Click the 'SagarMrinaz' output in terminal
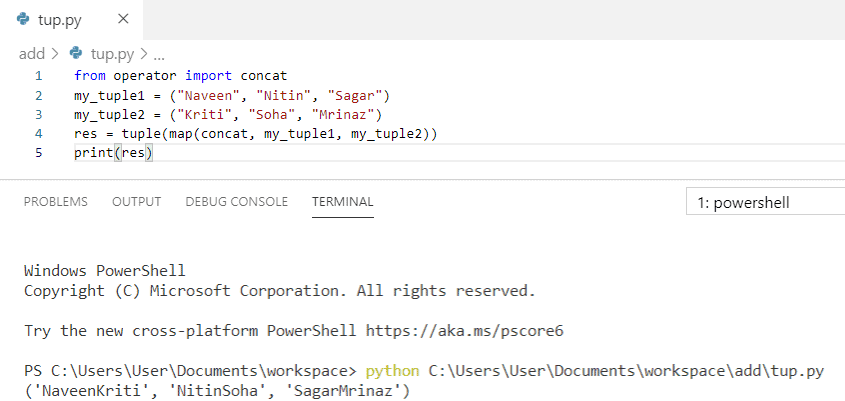Image resolution: width=845 pixels, height=401 pixels. pyautogui.click(x=347, y=390)
